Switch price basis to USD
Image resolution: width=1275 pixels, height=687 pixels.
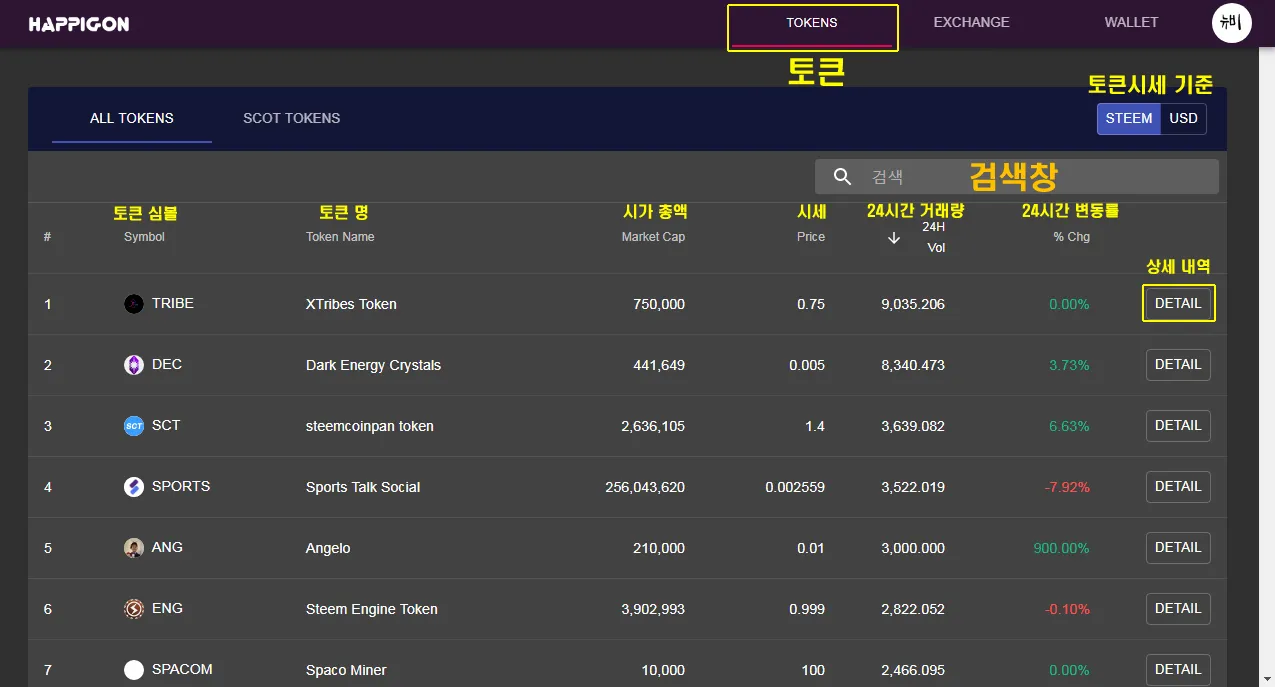tap(1183, 118)
